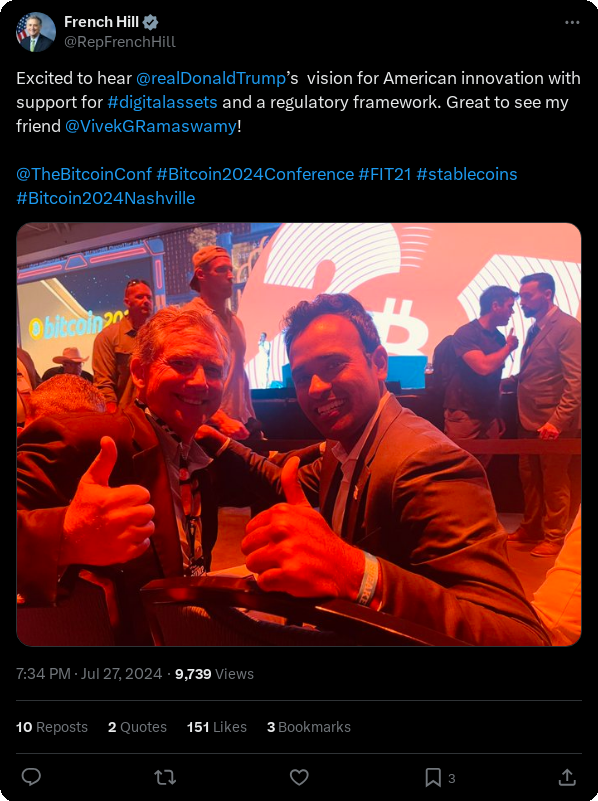This screenshot has width=598, height=801.
Task: Click the #Bitcoin2024Nashville hashtag
Action: pyautogui.click(x=106, y=198)
